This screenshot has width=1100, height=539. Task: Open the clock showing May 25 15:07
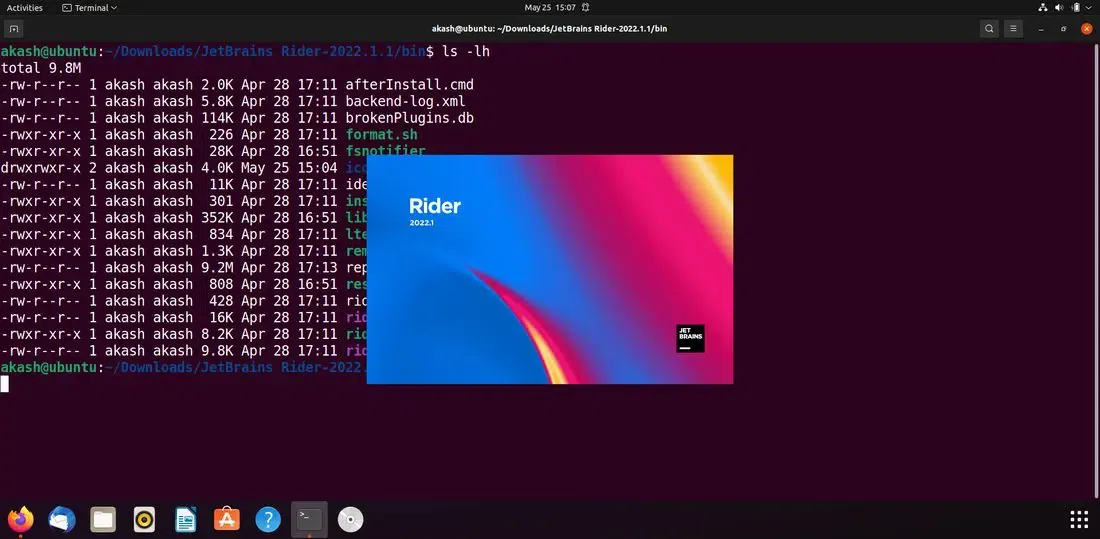[550, 8]
